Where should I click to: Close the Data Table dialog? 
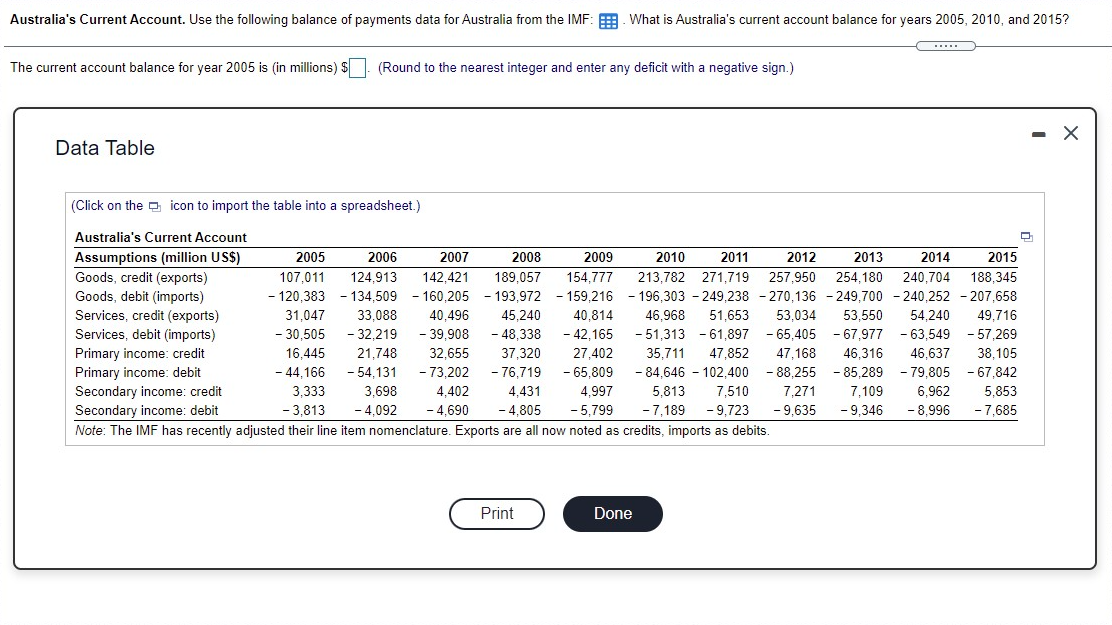tap(1070, 132)
